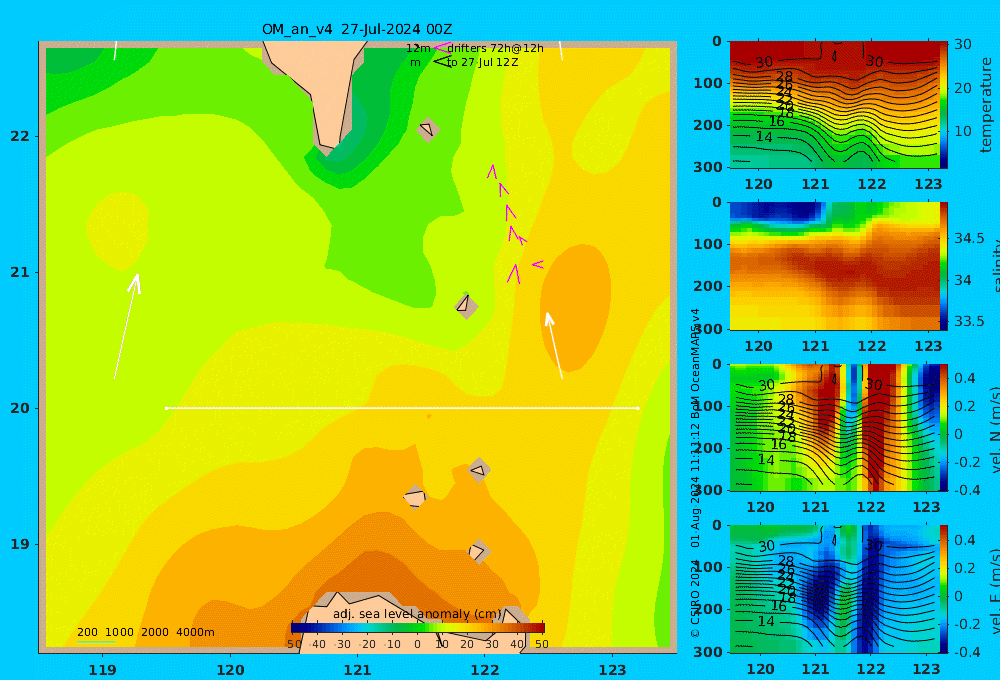Click the 'adj. sea level anomaly (cm)' label
Viewport: 1000px width, 680px height.
[417, 614]
